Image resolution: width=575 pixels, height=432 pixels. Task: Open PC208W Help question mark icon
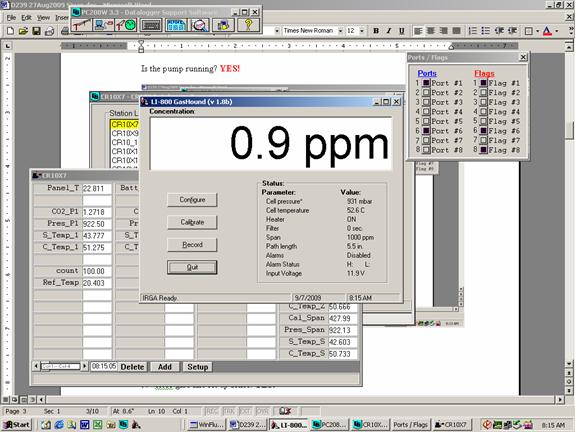248,25
